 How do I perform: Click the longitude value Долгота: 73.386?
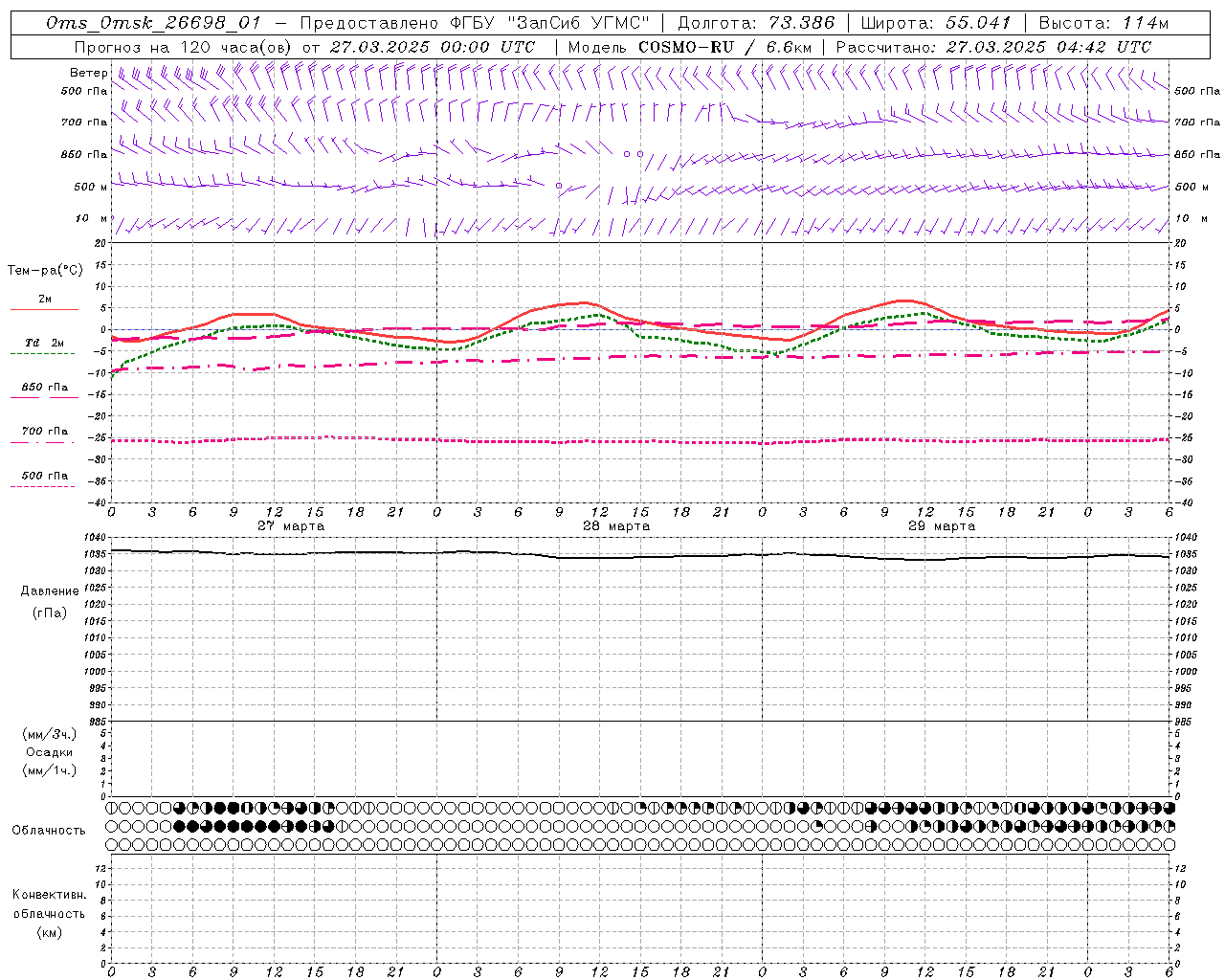pos(756,23)
